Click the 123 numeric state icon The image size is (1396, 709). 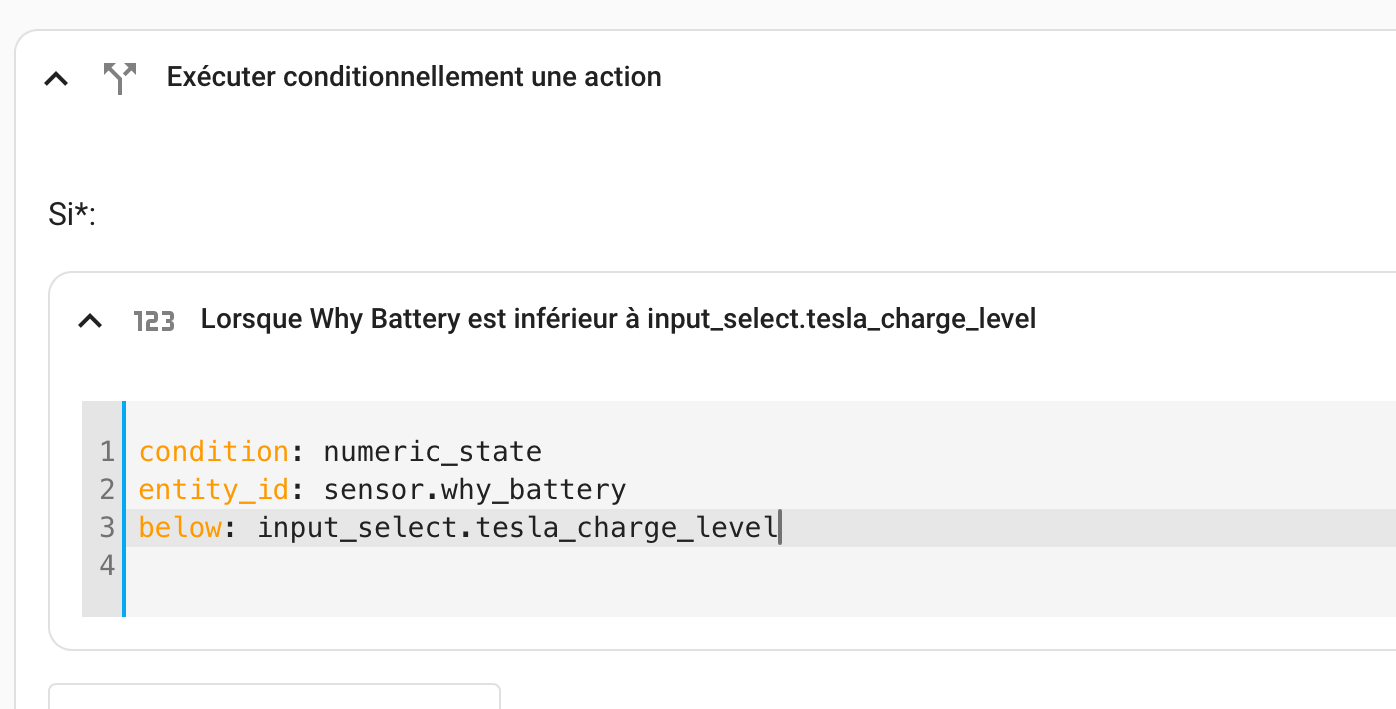(154, 321)
